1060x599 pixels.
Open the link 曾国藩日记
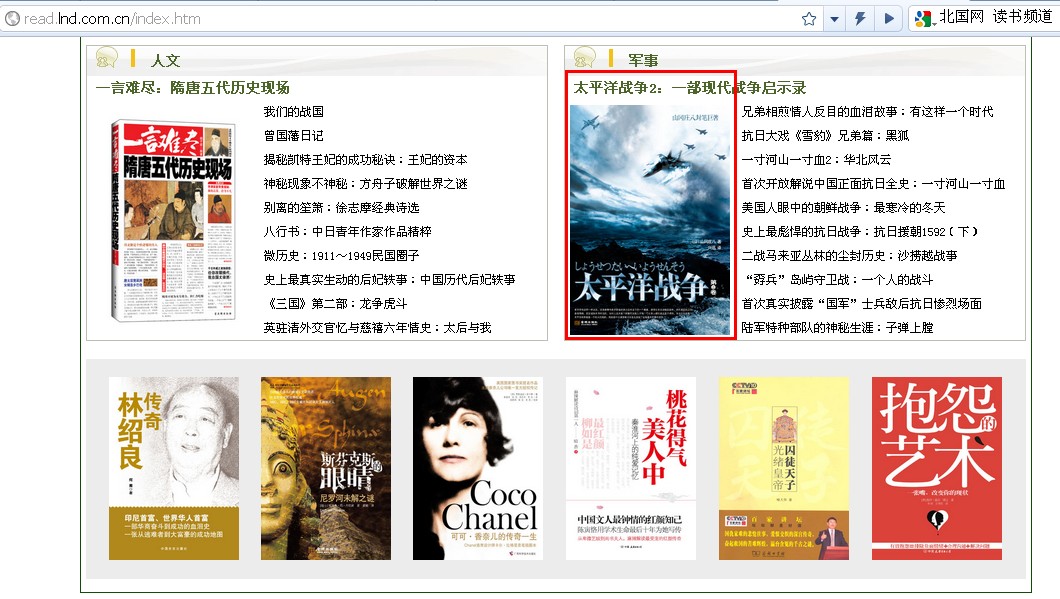[293, 136]
